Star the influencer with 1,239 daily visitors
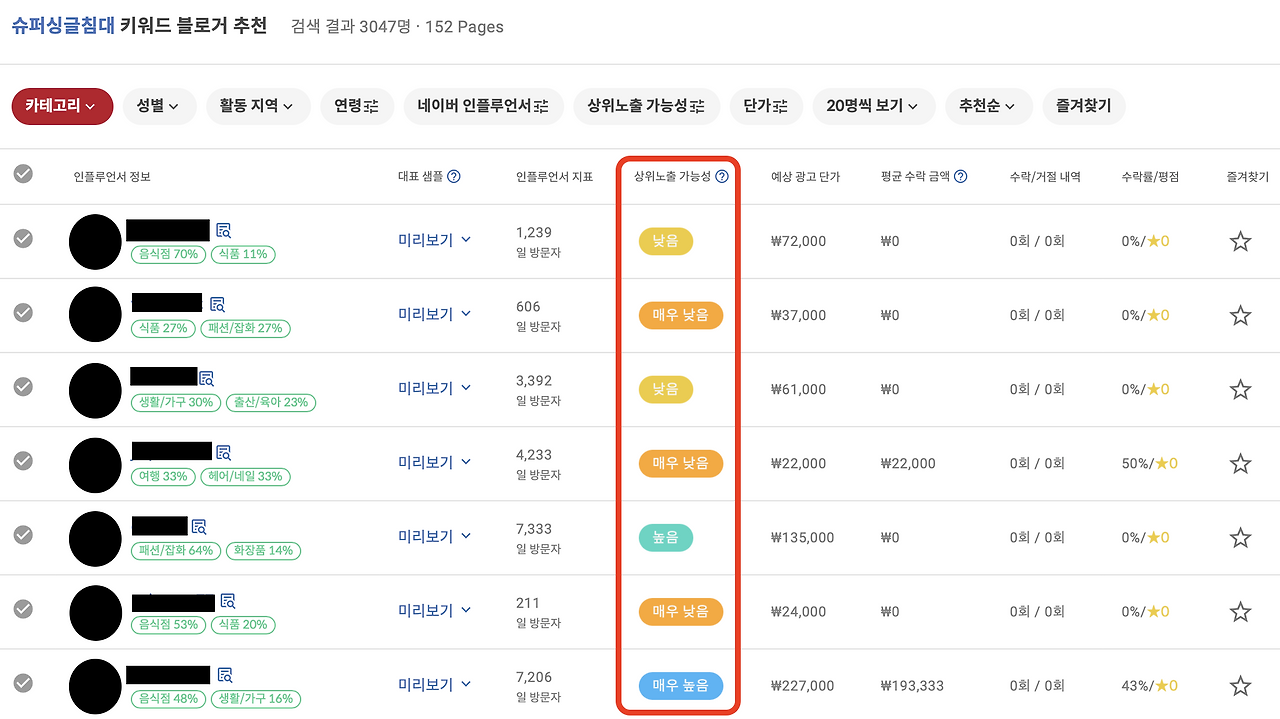Image resolution: width=1280 pixels, height=719 pixels. coord(1240,241)
